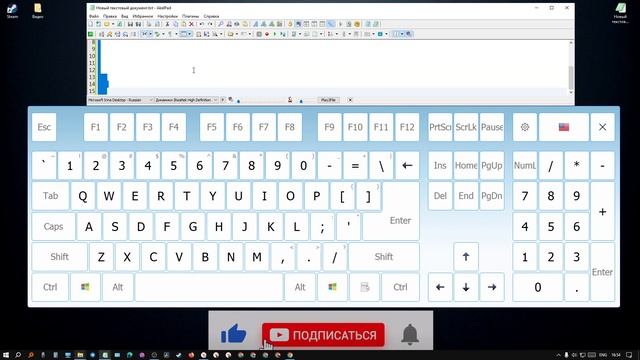
Task: Toggle the NumL key on numpad
Action: point(524,165)
